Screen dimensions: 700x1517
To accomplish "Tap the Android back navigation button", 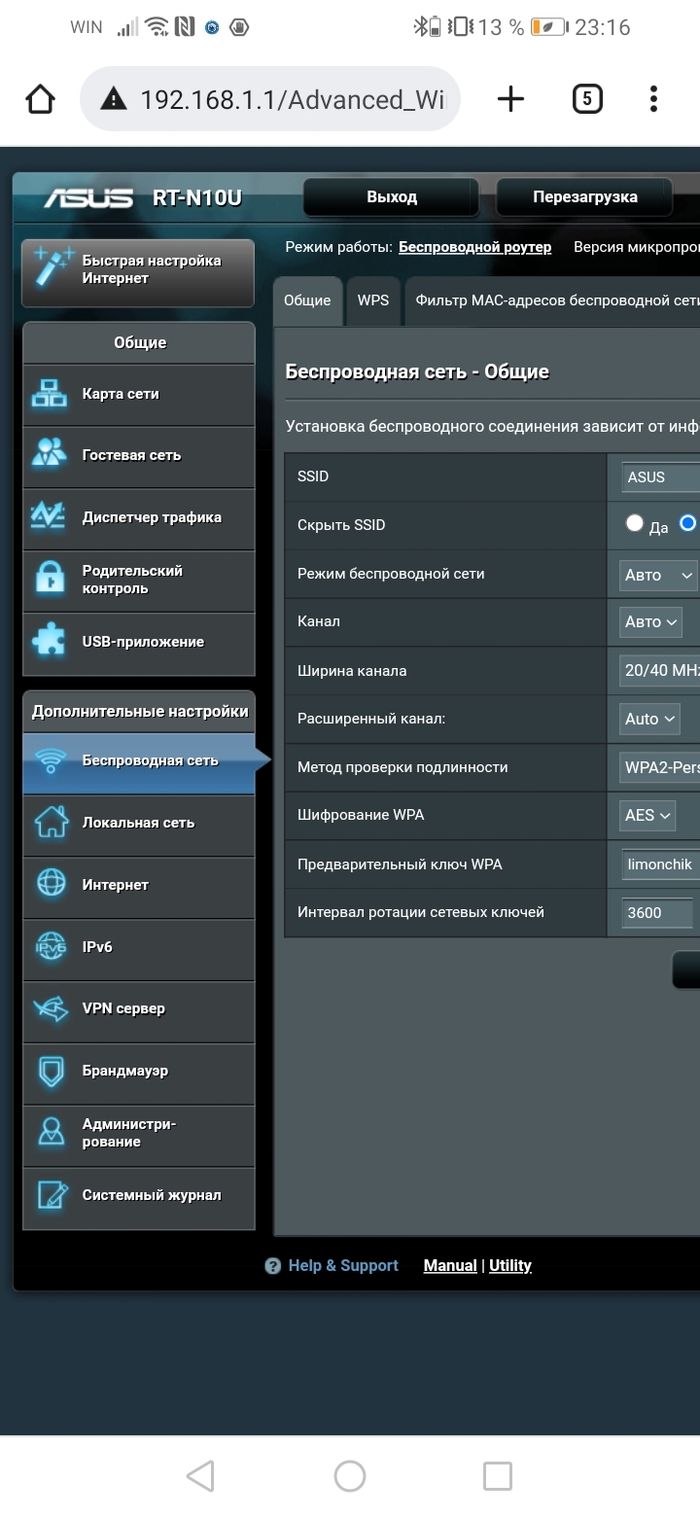I will 201,1476.
